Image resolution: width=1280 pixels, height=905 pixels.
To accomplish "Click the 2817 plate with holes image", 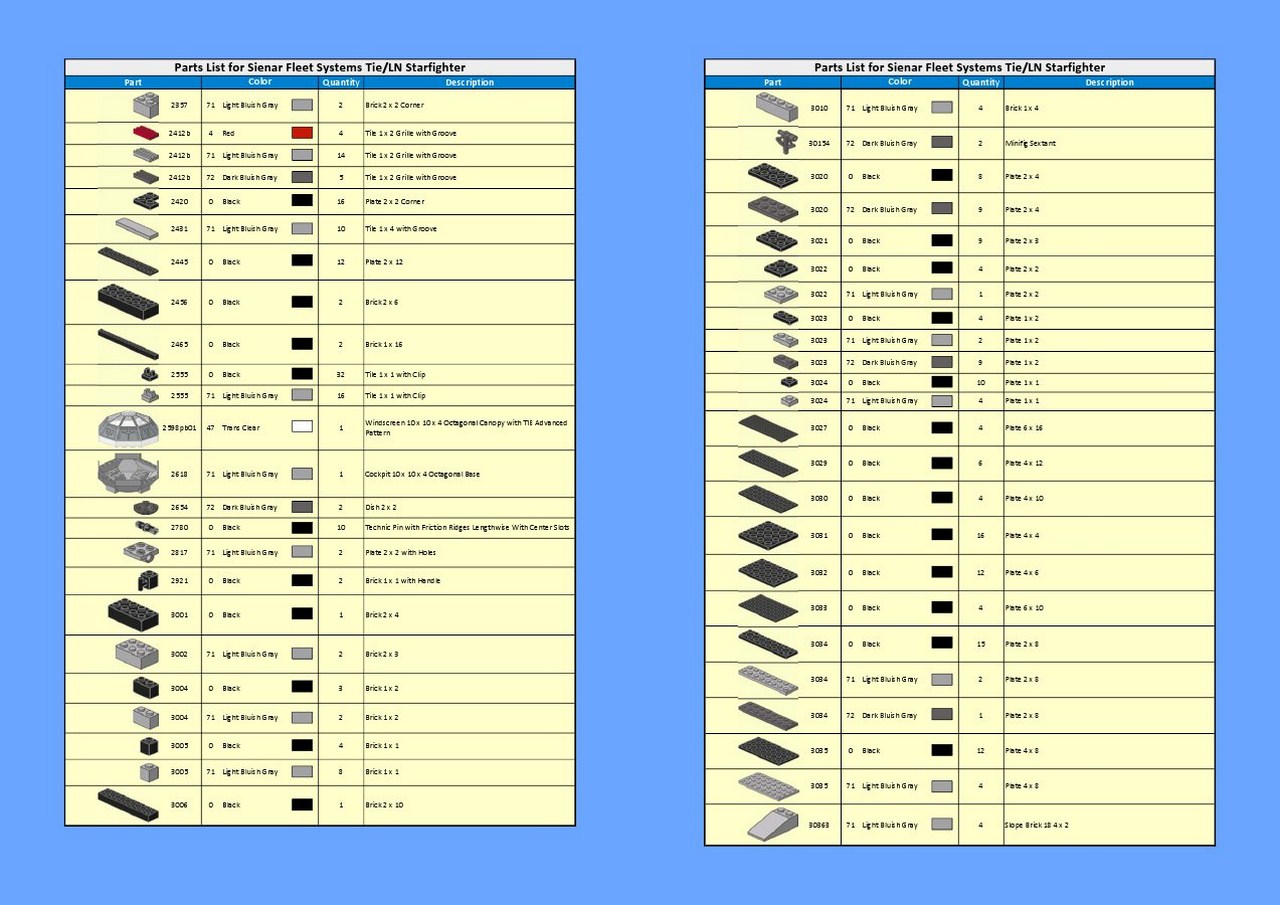I will tap(142, 552).
